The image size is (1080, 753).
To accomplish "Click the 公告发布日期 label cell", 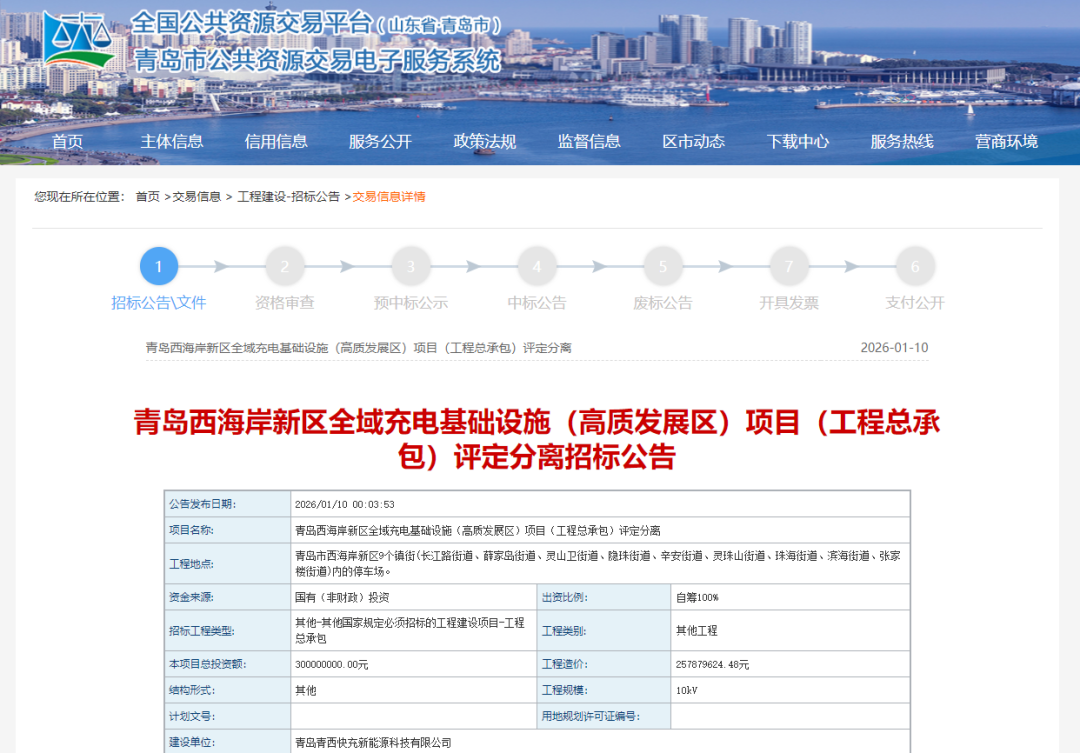I will pyautogui.click(x=228, y=504).
